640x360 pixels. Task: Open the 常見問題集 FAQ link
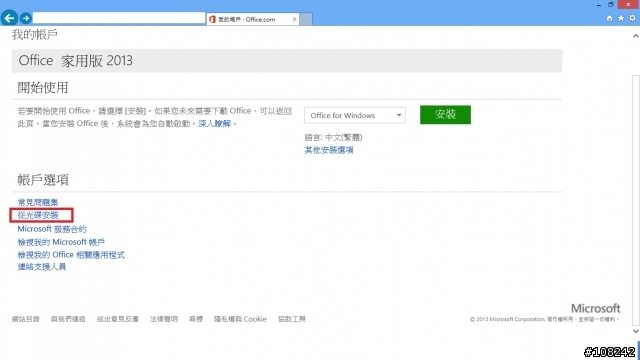pos(38,202)
